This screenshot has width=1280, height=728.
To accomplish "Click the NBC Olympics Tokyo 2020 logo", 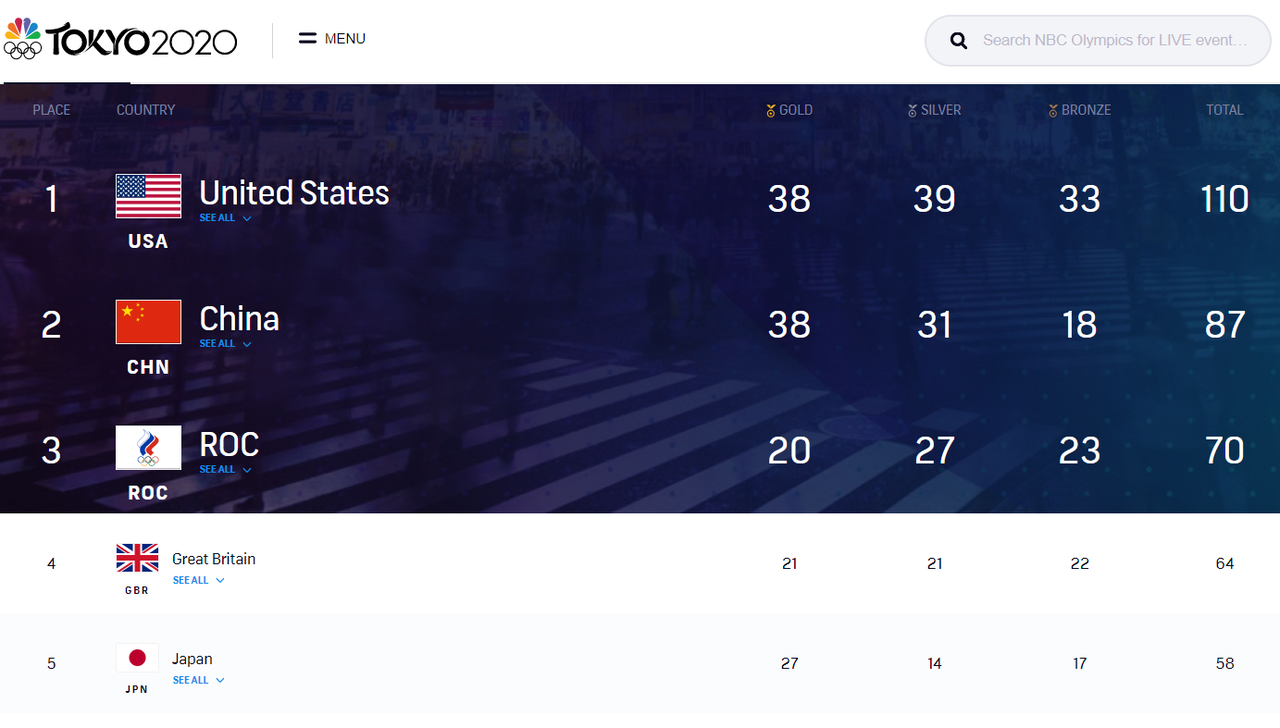I will [x=121, y=40].
